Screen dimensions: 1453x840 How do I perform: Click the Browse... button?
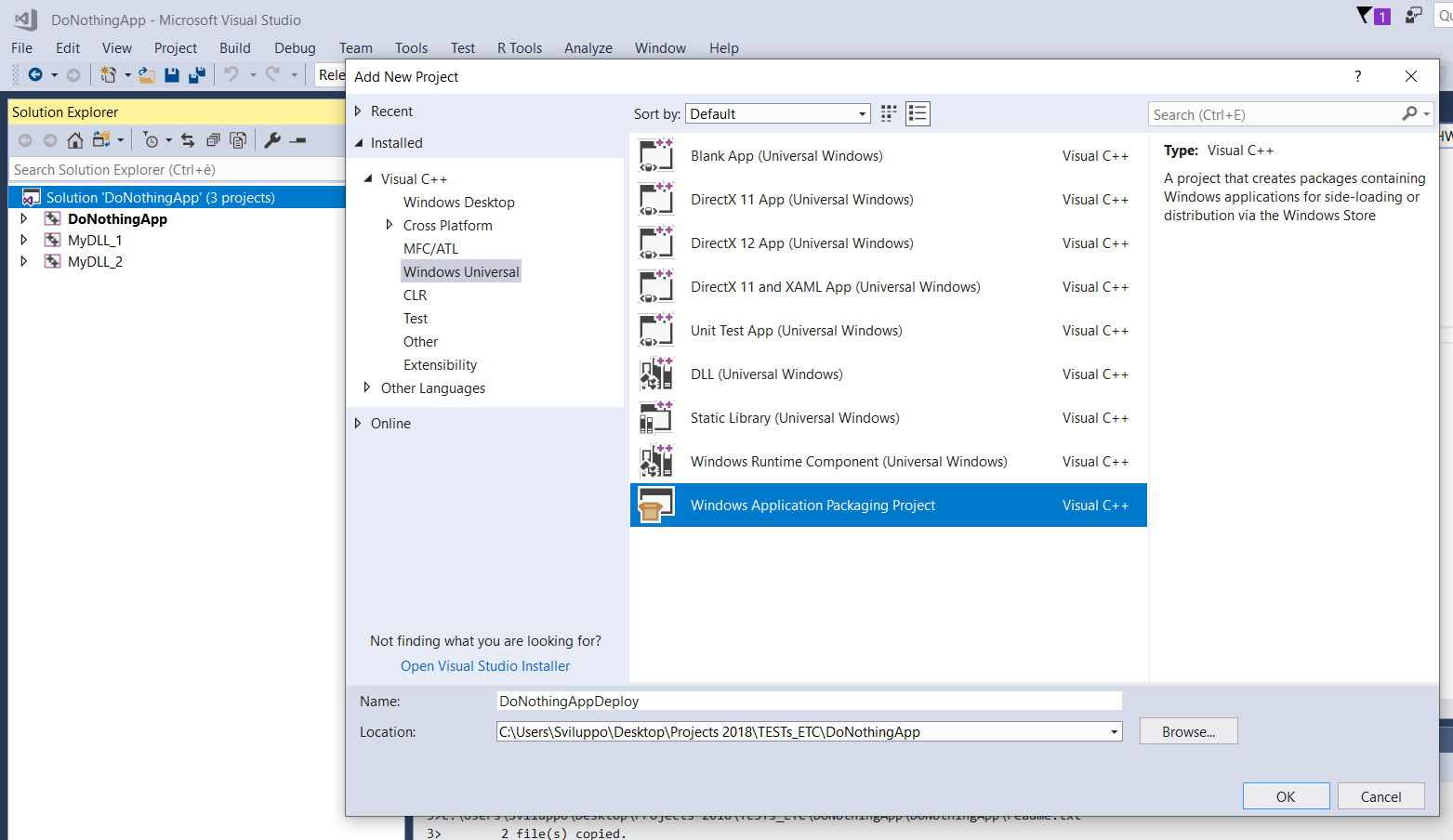pos(1188,731)
